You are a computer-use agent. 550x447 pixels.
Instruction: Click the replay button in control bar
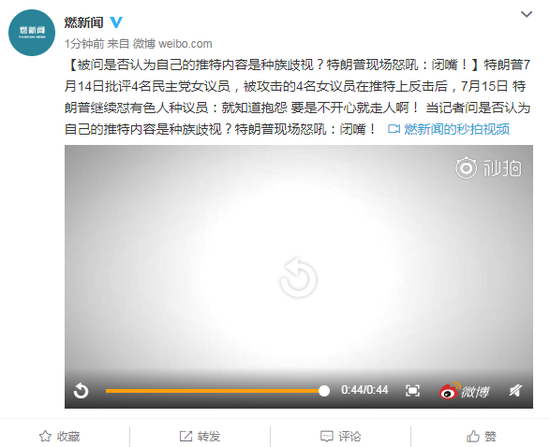tap(81, 391)
